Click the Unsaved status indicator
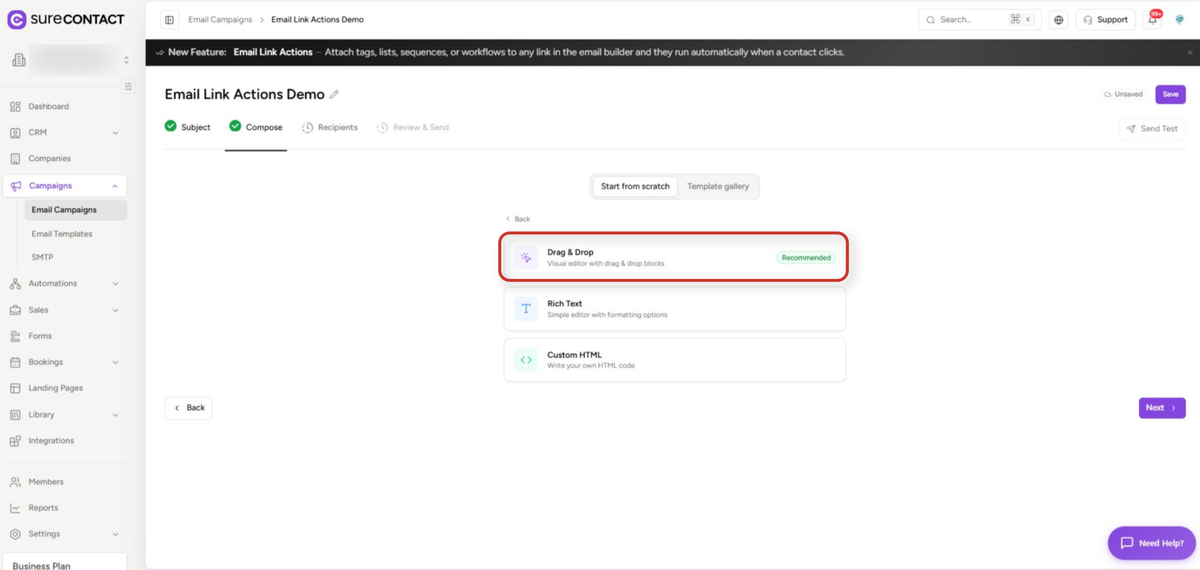The image size is (1200, 570). pos(1123,94)
